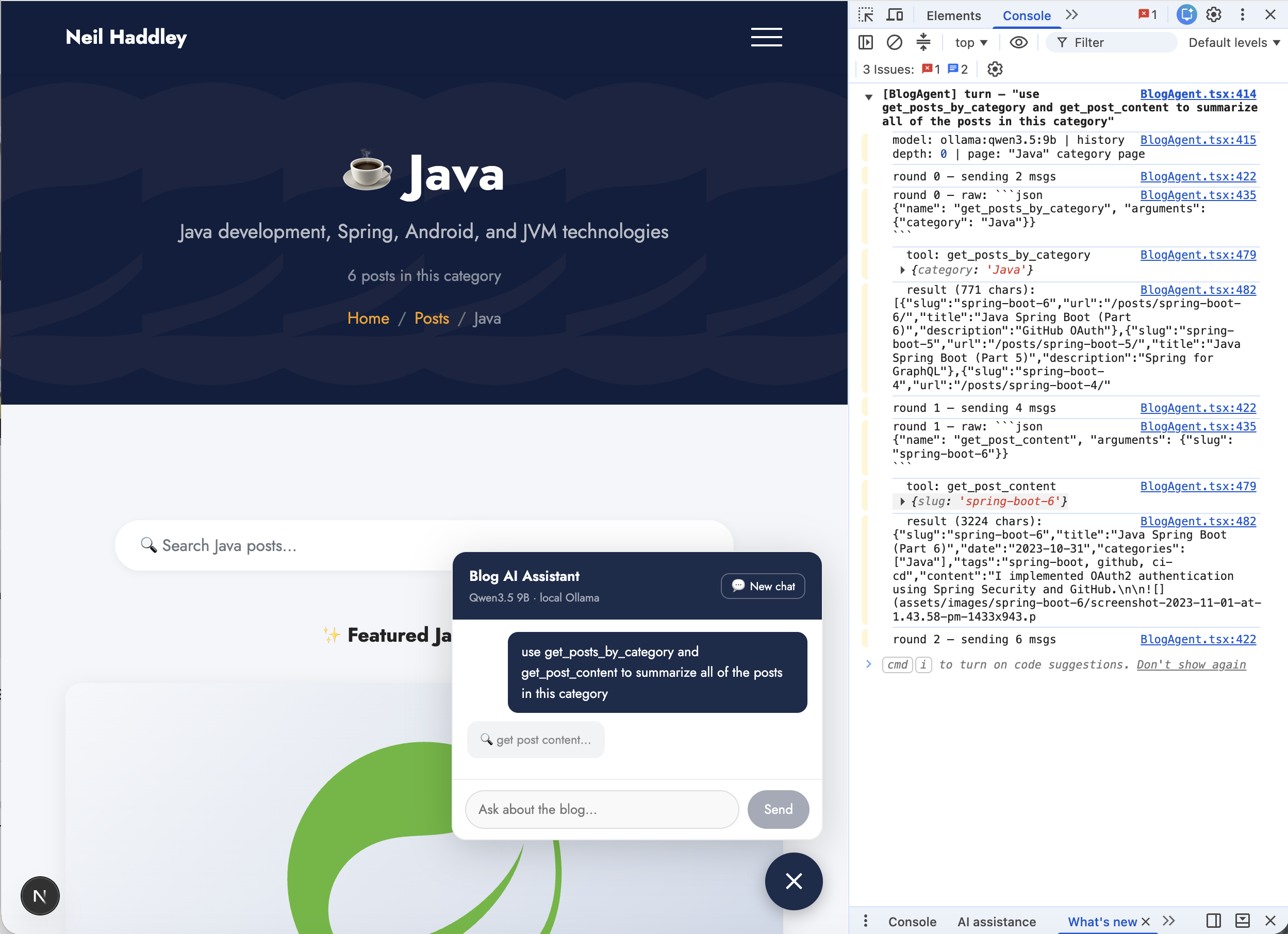The image size is (1288, 934).
Task: Go to Home breadcrumb link
Action: tap(368, 319)
